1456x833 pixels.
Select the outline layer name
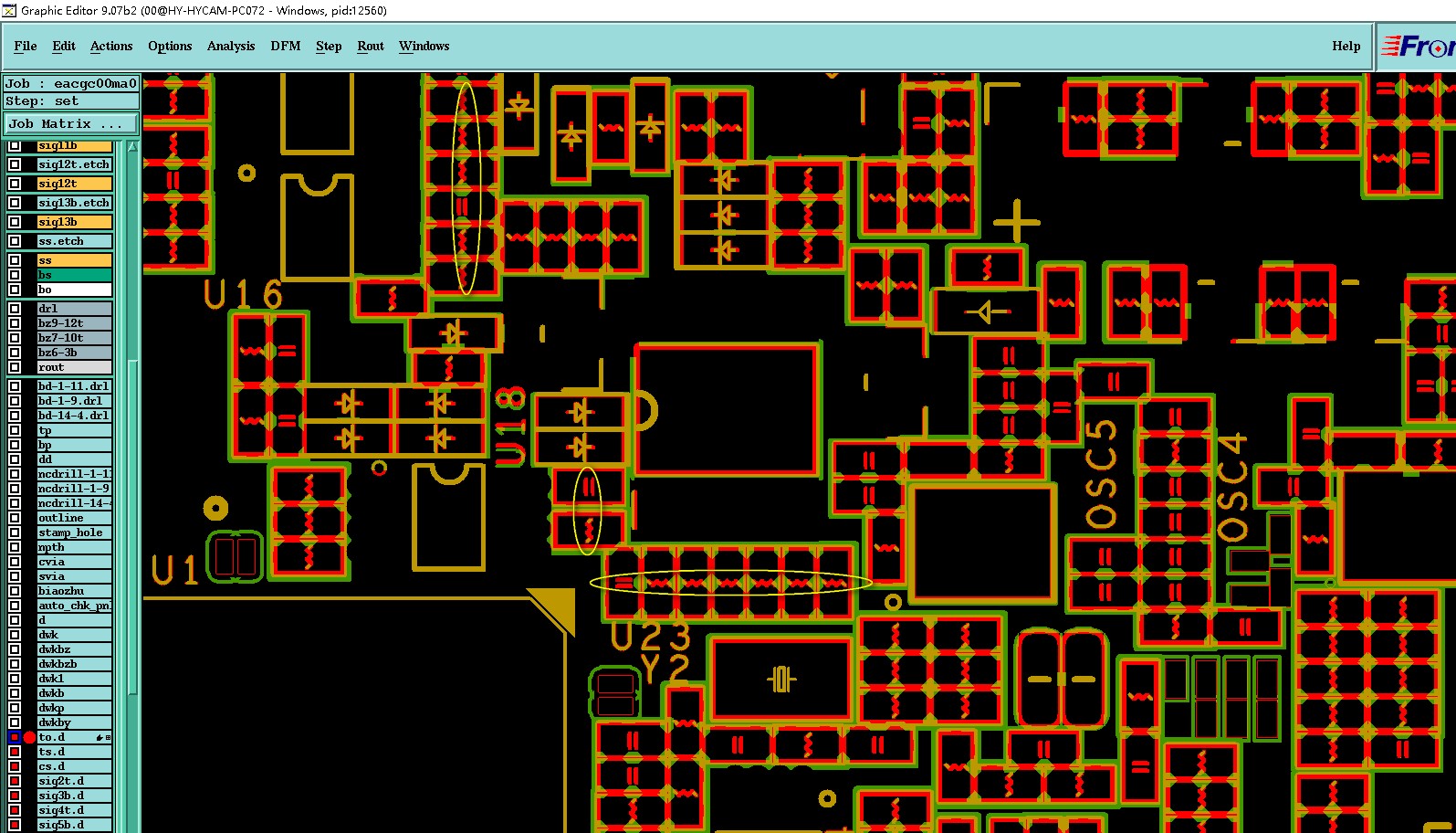(74, 518)
